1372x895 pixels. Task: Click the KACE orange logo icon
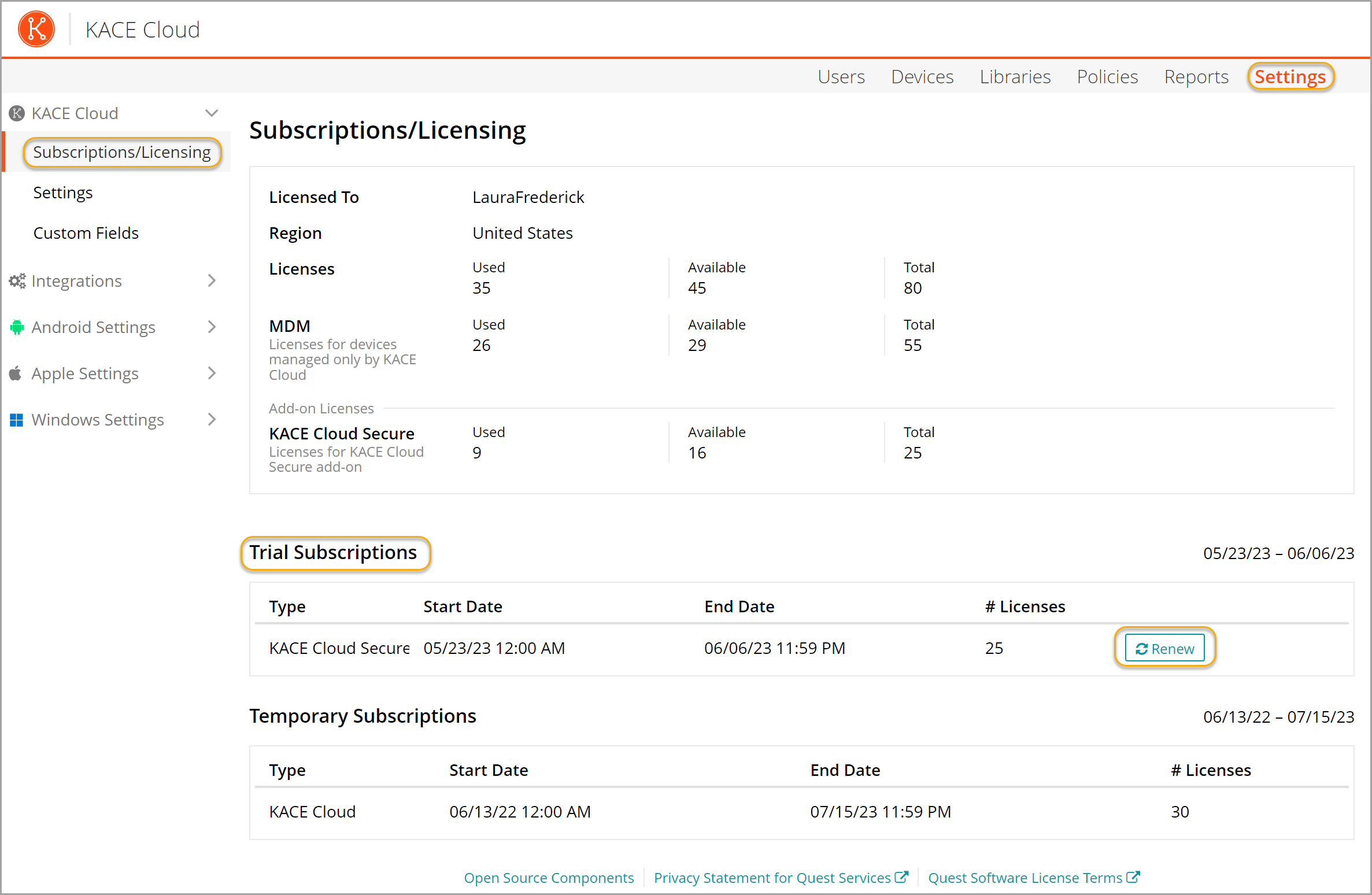pyautogui.click(x=36, y=29)
